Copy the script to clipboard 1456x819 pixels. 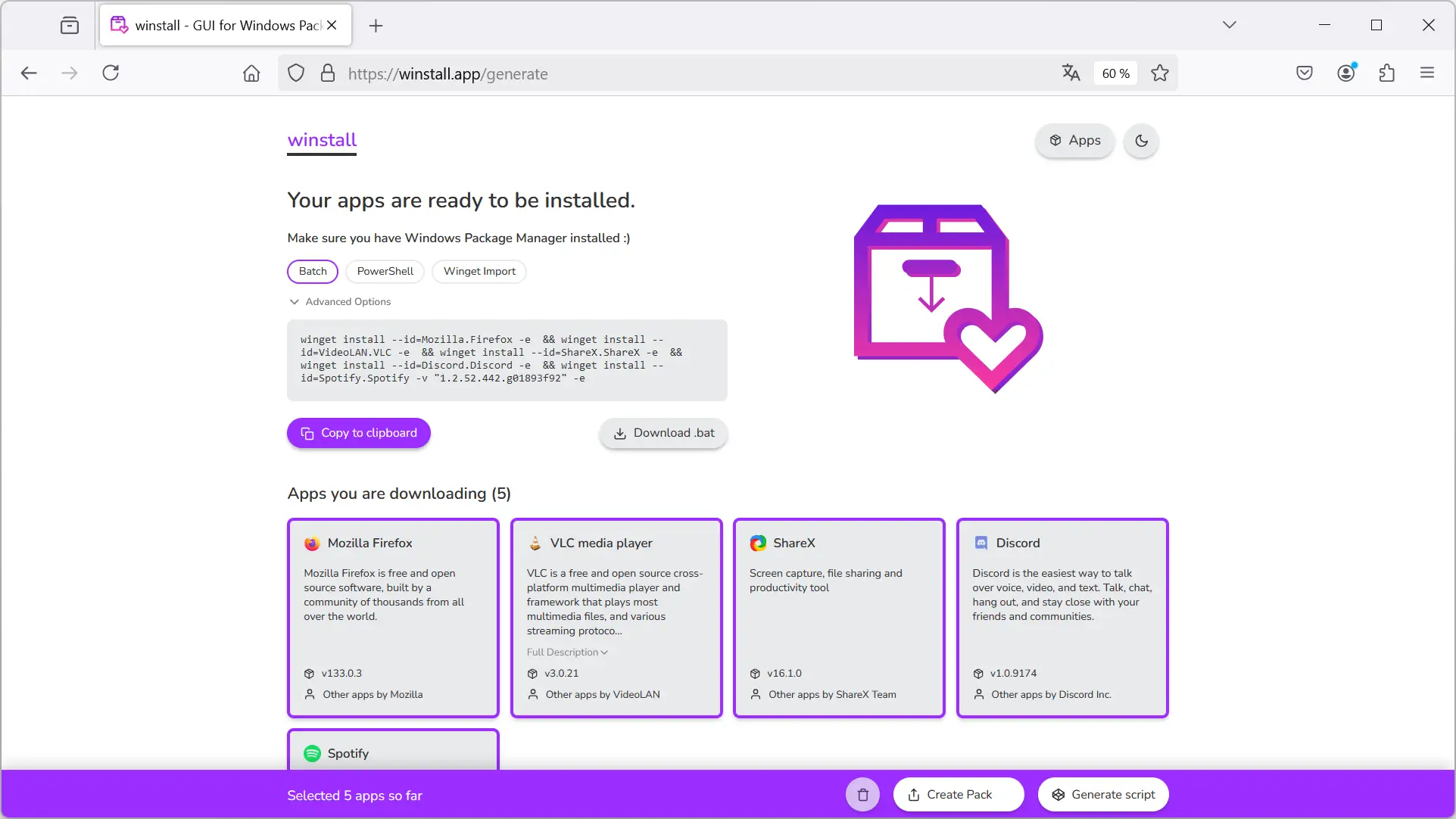pos(359,433)
